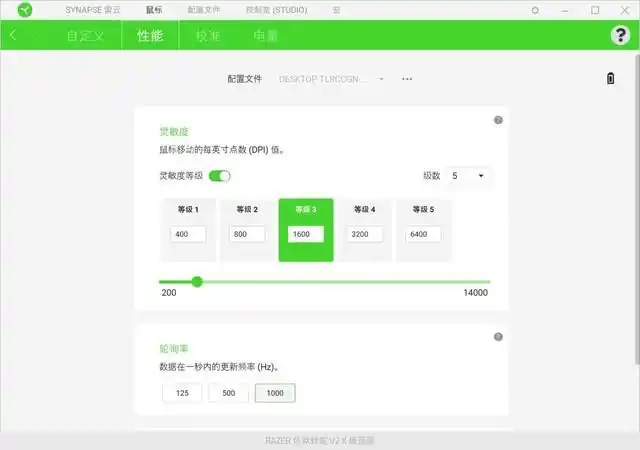This screenshot has width=640, height=450.
Task: Click the polling rate info icon
Action: (498, 337)
